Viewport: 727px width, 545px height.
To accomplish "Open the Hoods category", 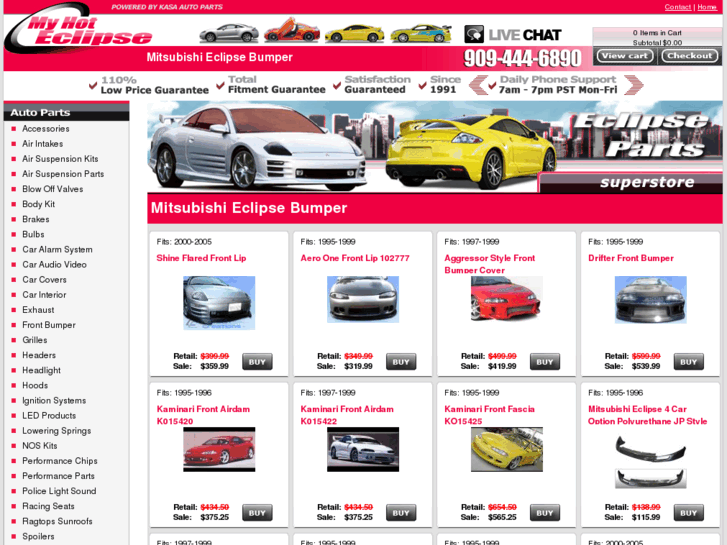I will pyautogui.click(x=35, y=385).
